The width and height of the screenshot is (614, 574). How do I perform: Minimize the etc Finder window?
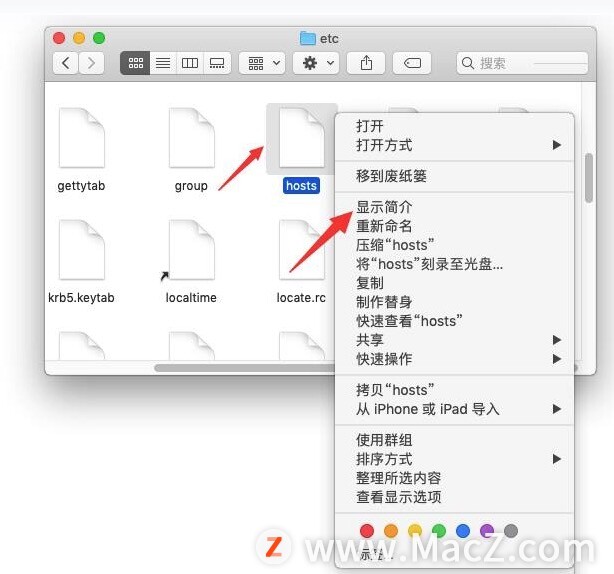point(79,38)
